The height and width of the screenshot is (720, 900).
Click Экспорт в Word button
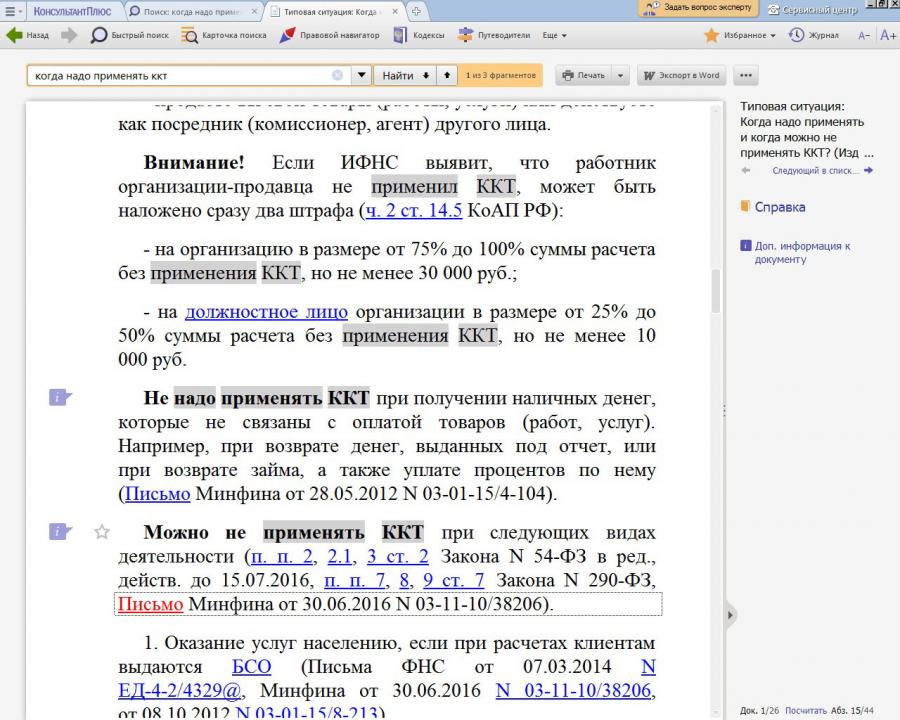pos(682,75)
